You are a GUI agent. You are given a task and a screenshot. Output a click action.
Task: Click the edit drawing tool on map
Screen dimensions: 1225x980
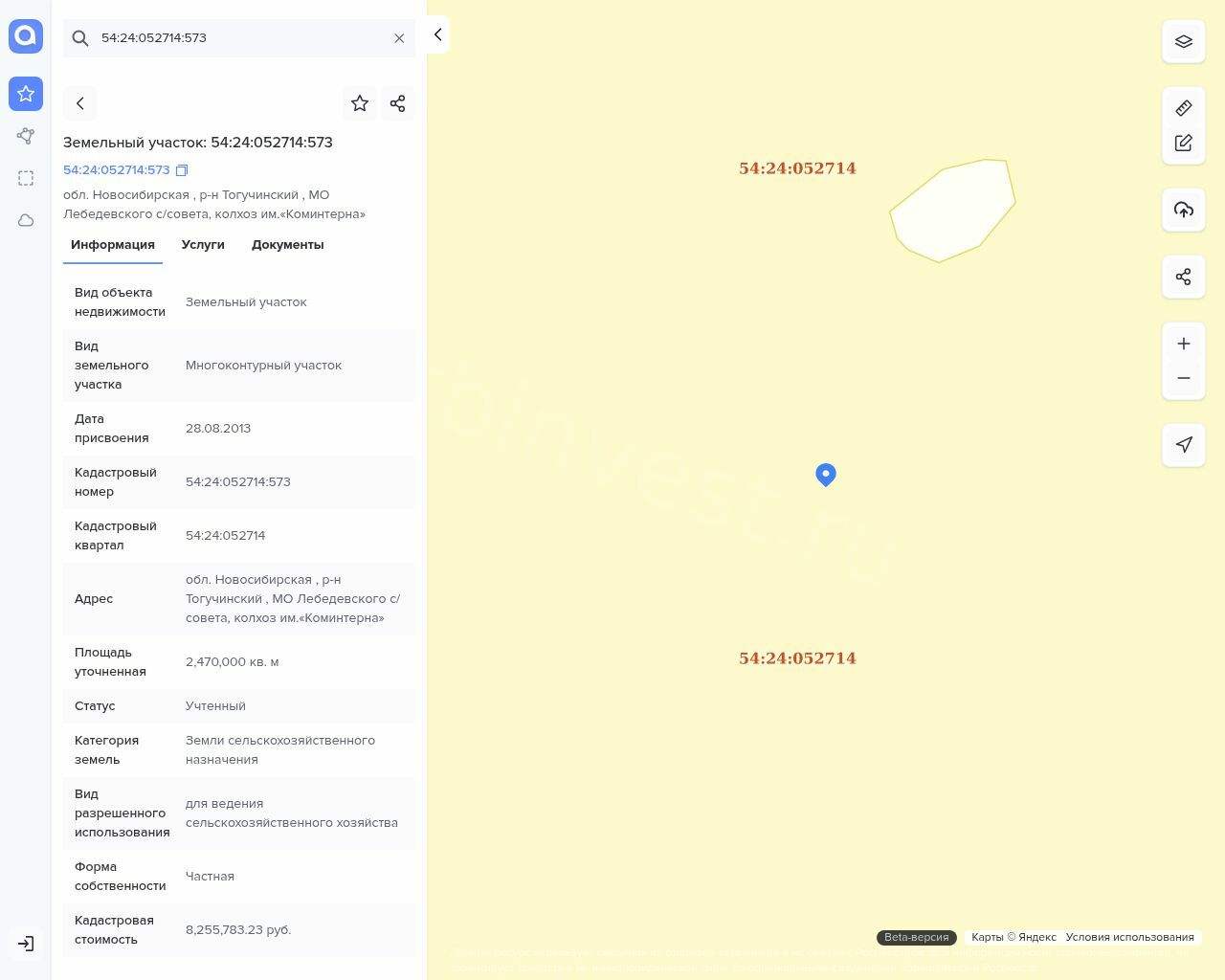[1184, 143]
